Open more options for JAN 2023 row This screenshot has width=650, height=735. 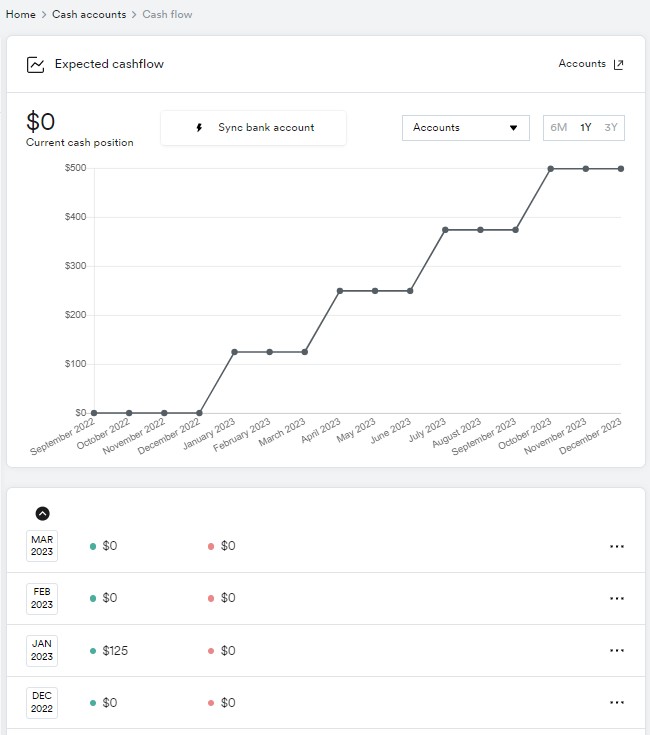617,650
